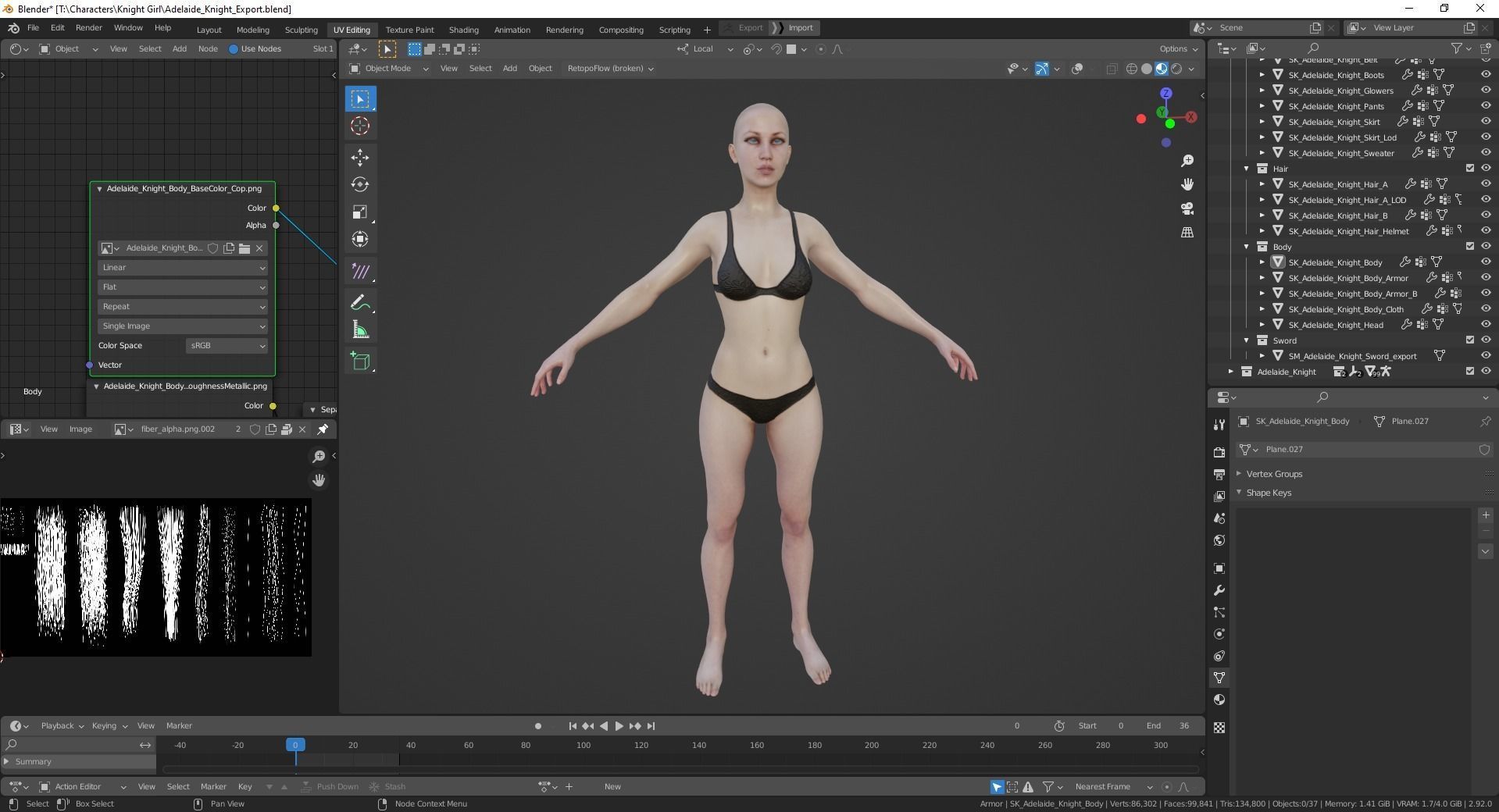
Task: Open the World properties tab
Action: (x=1219, y=540)
